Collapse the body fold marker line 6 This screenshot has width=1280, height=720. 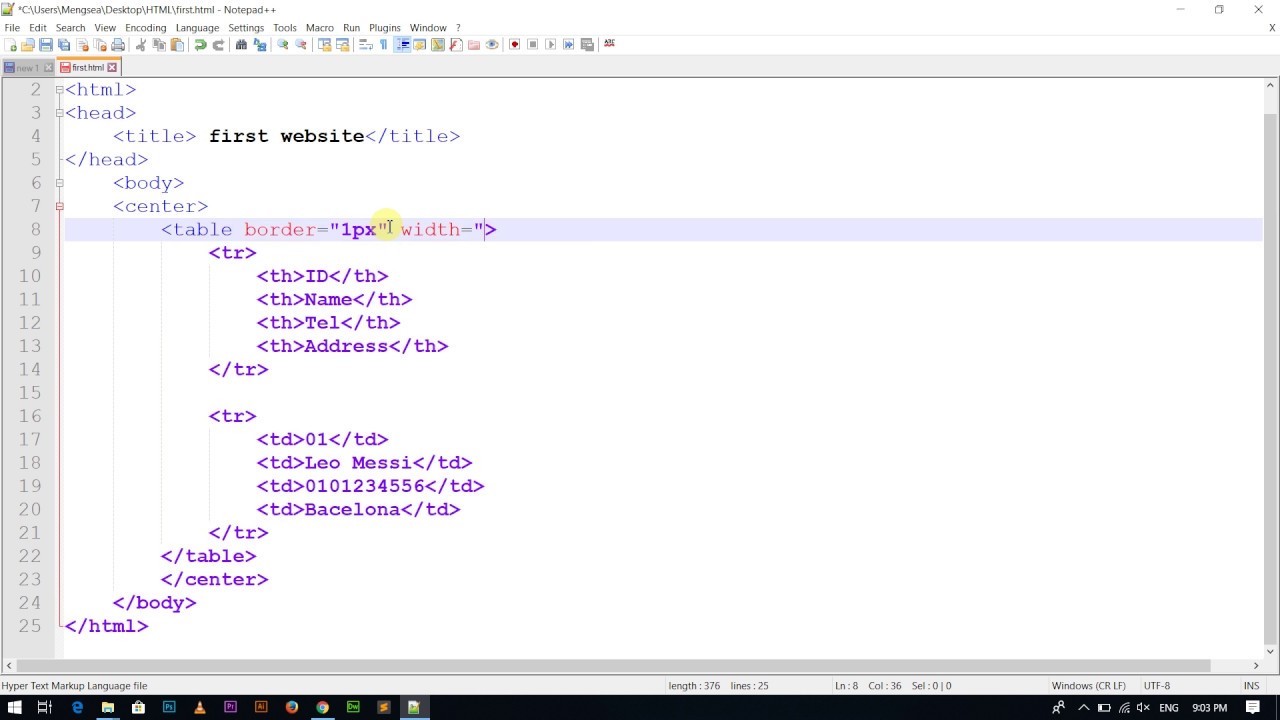tap(59, 183)
